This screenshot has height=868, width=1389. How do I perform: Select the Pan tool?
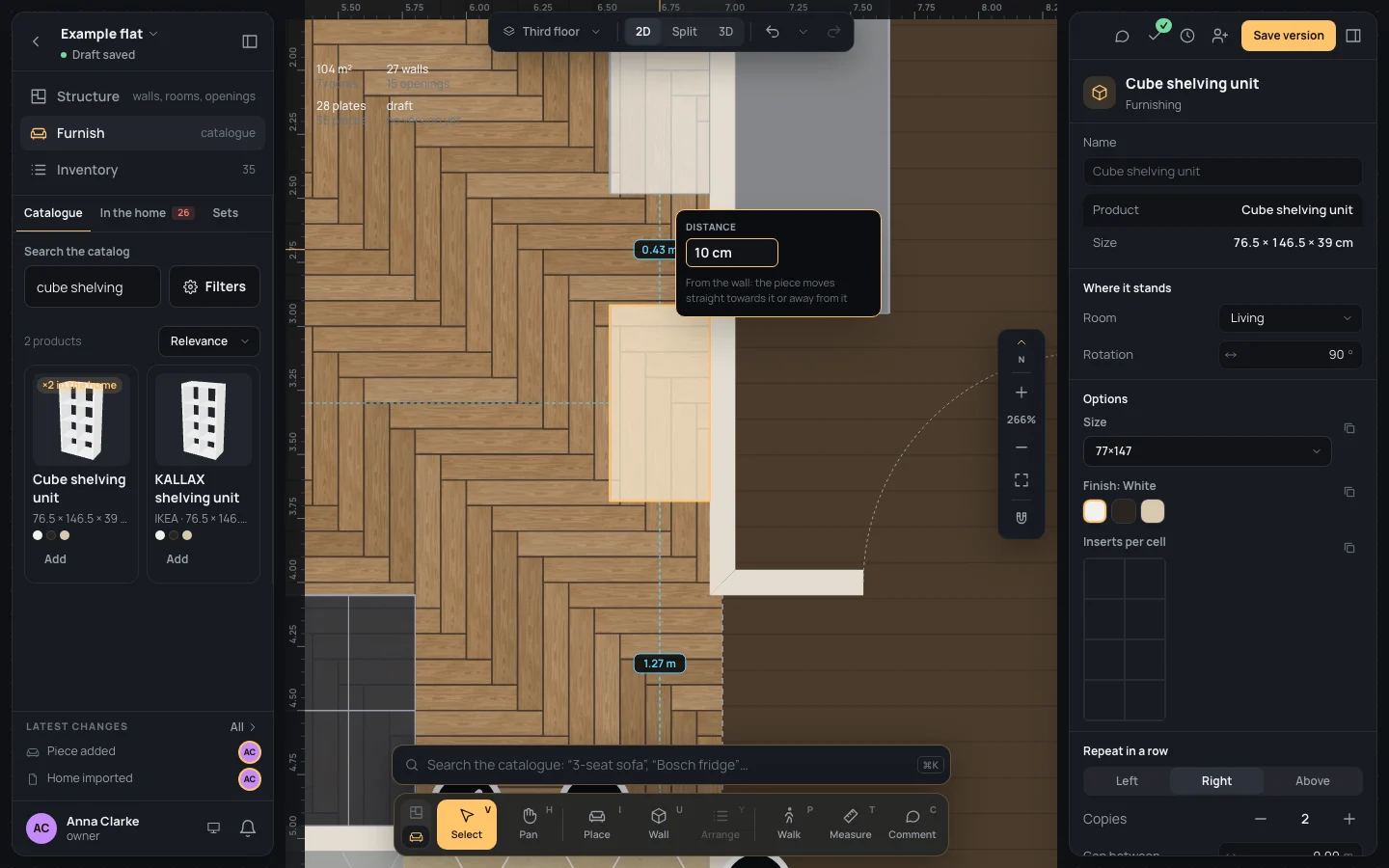point(529,823)
